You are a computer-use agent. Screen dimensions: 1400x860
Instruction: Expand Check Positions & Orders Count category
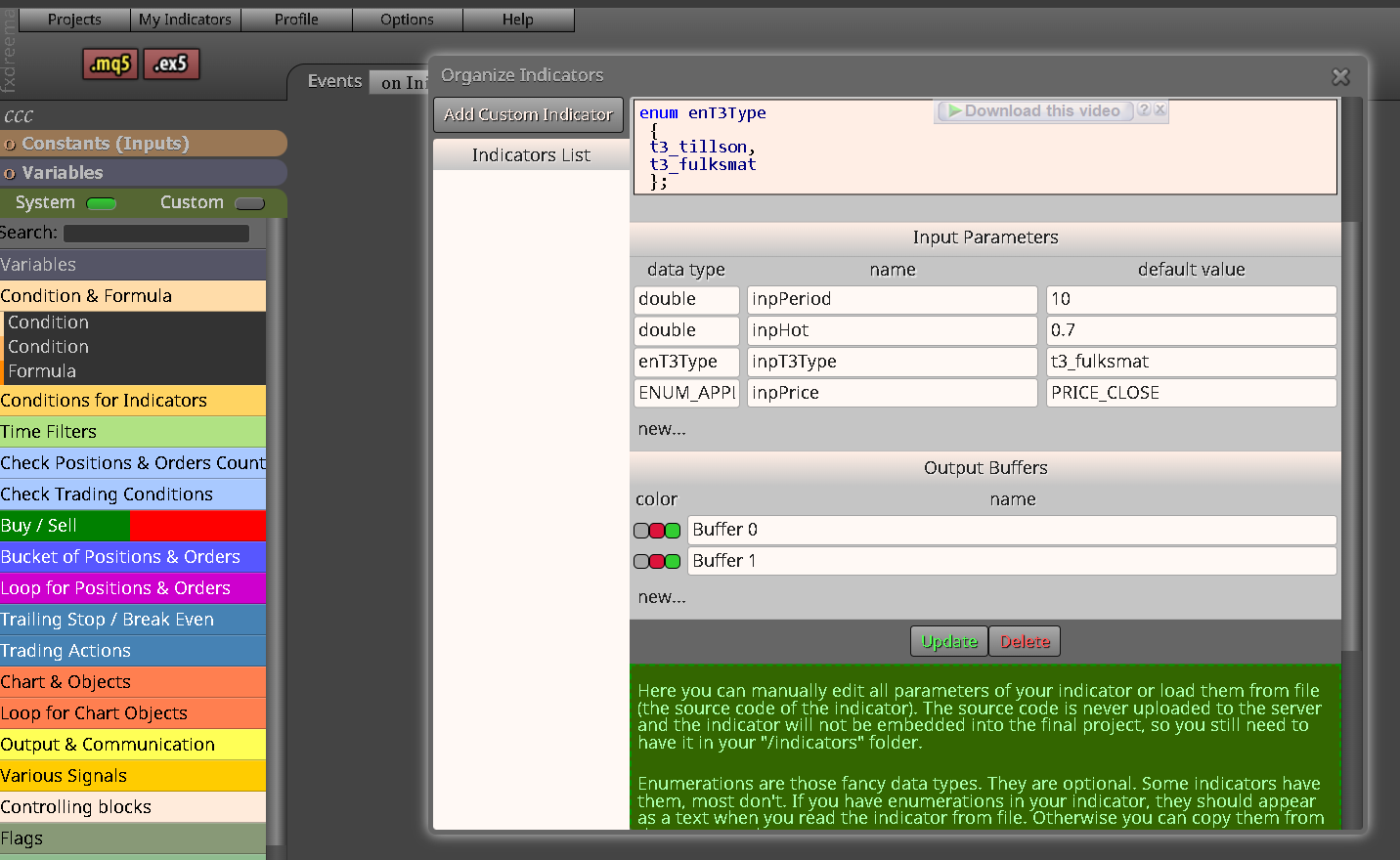pyautogui.click(x=133, y=463)
